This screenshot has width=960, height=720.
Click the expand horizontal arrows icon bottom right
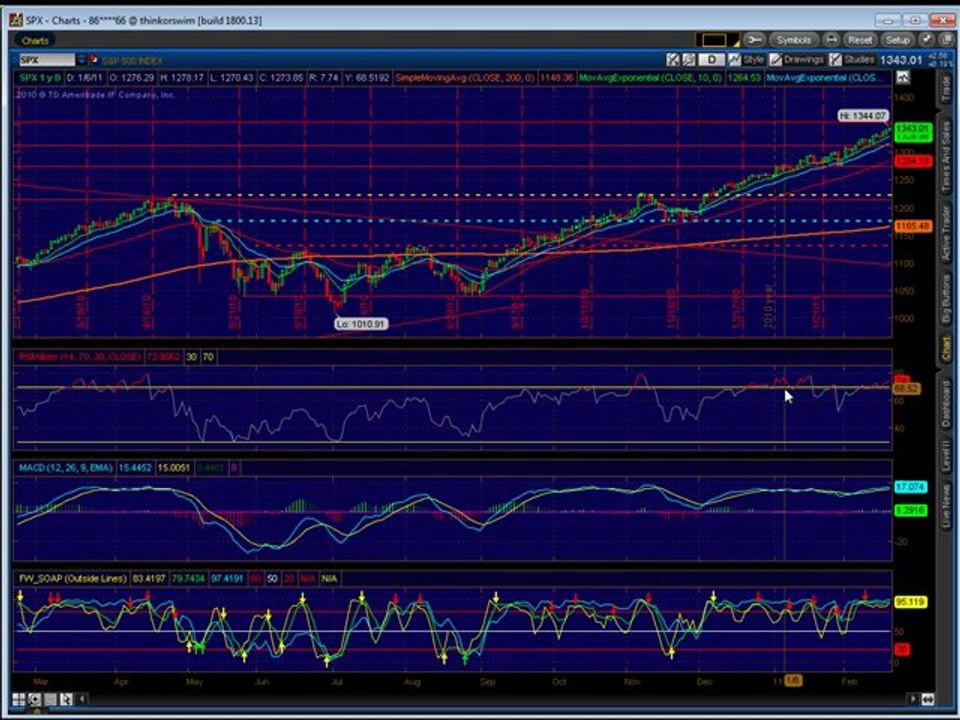point(928,699)
